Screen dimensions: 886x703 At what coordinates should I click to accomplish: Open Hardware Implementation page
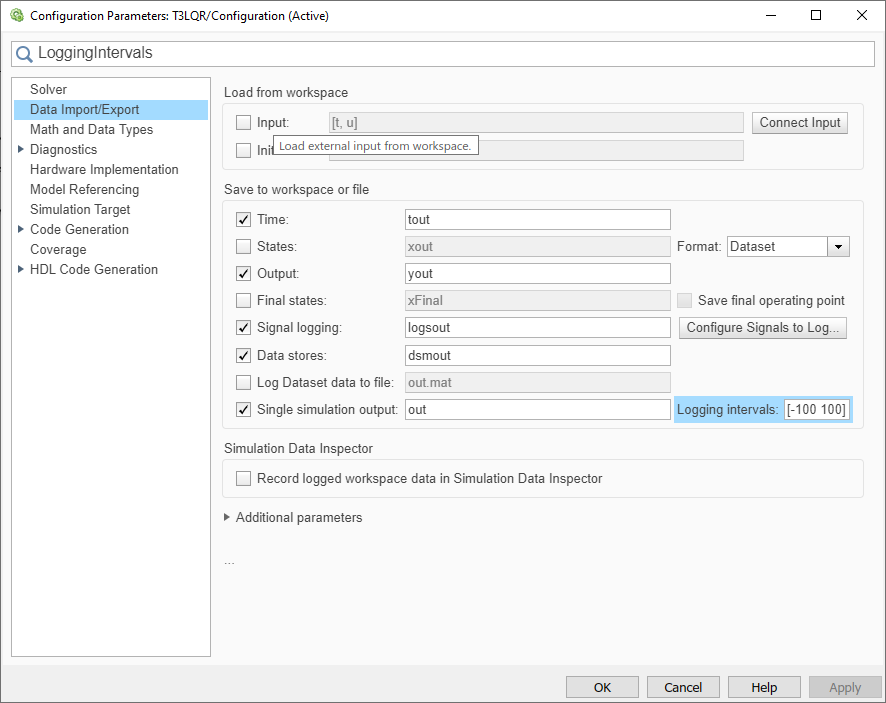pos(104,170)
